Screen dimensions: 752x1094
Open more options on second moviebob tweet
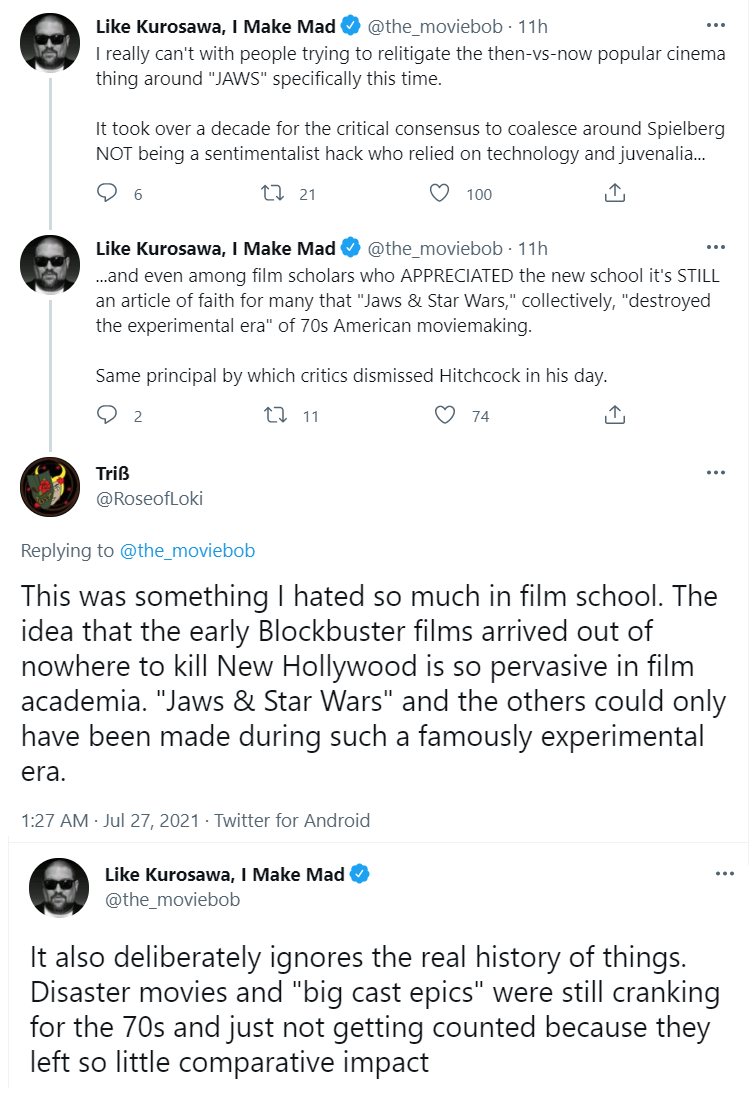click(x=716, y=248)
